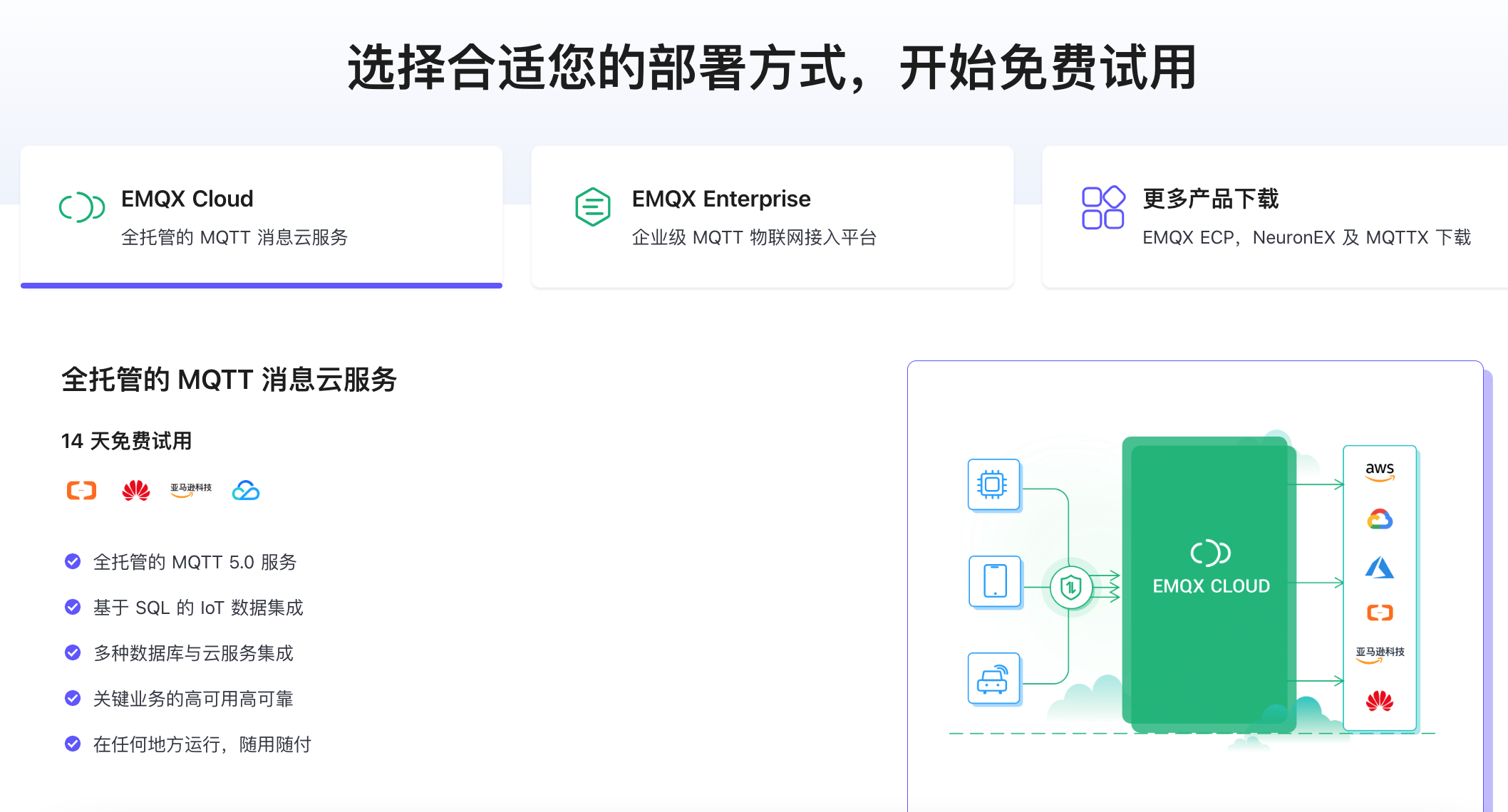
Task: Click the Huawei logo under free trial
Action: point(136,491)
